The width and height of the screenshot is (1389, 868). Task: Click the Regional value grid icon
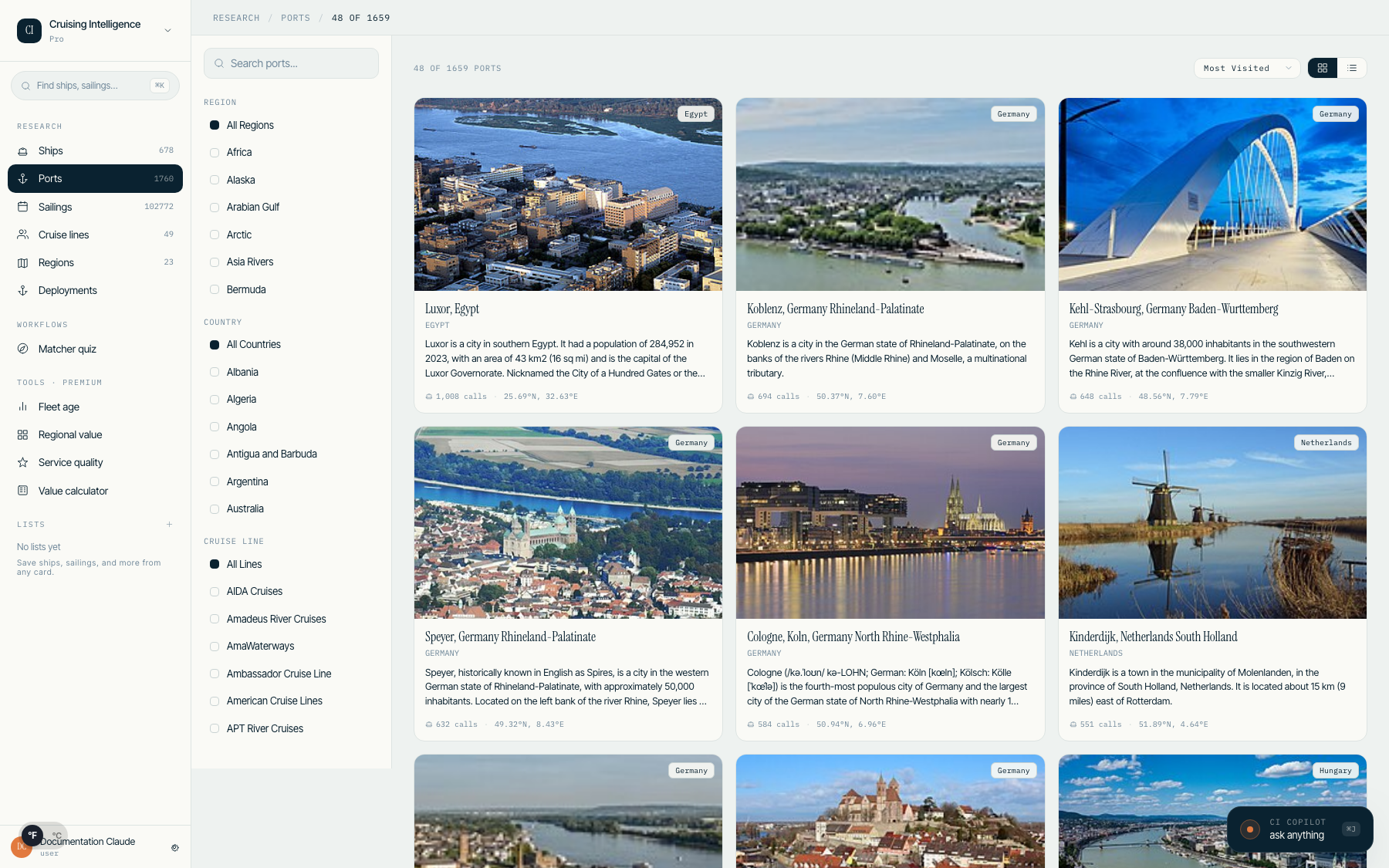tap(23, 435)
